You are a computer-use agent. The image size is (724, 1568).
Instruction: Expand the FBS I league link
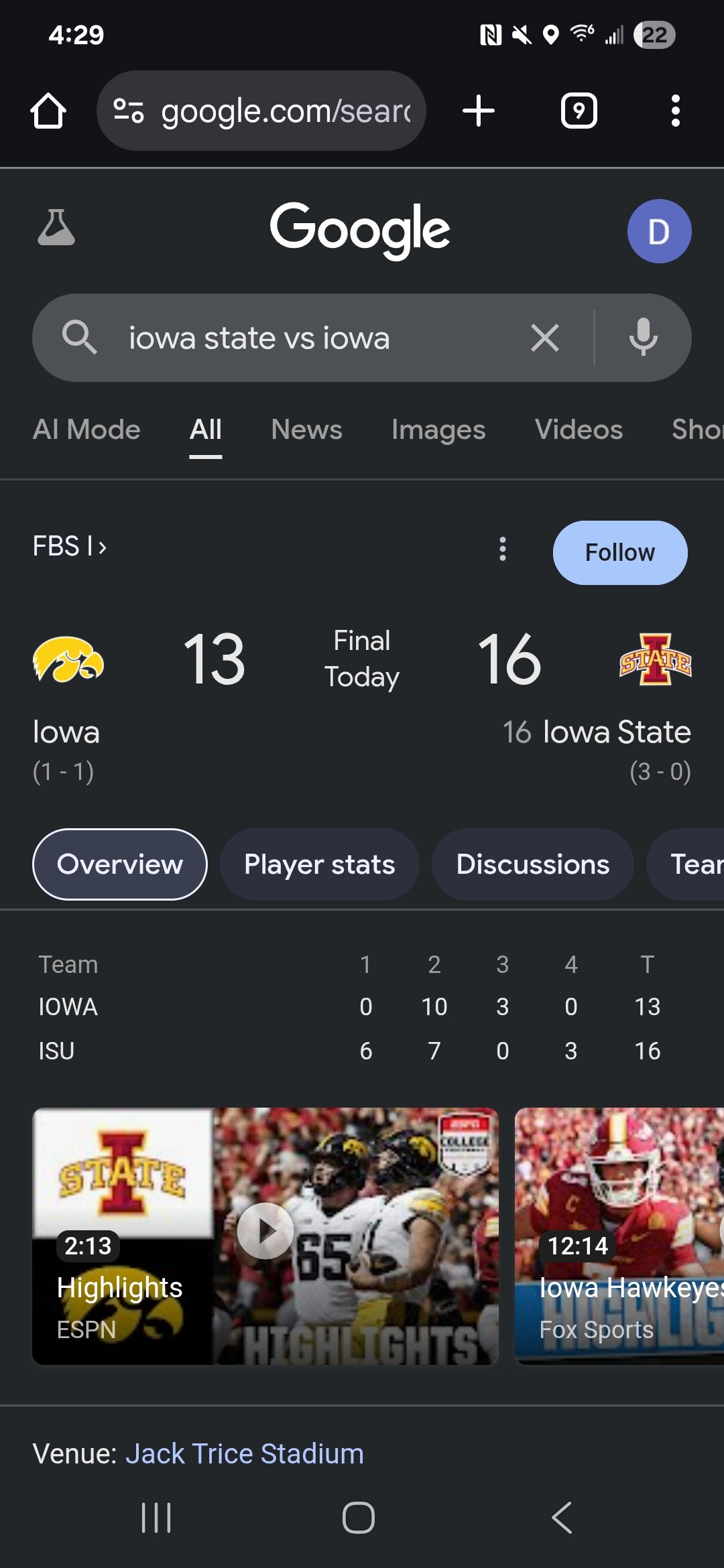(x=70, y=547)
